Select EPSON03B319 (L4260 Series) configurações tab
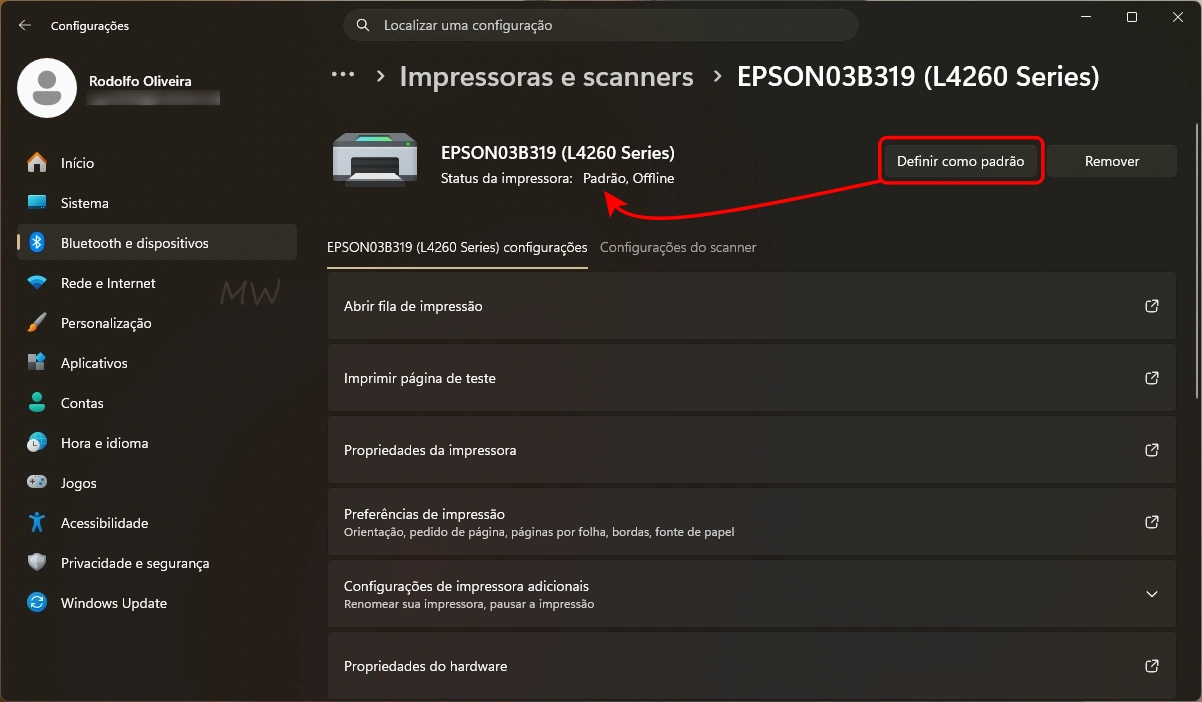This screenshot has height=702, width=1202. [457, 247]
